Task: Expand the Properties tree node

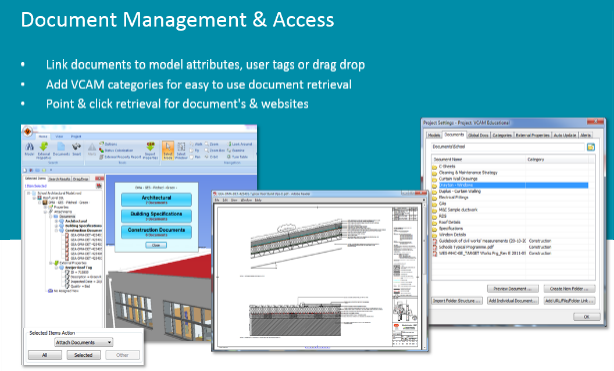Action: coord(46,207)
